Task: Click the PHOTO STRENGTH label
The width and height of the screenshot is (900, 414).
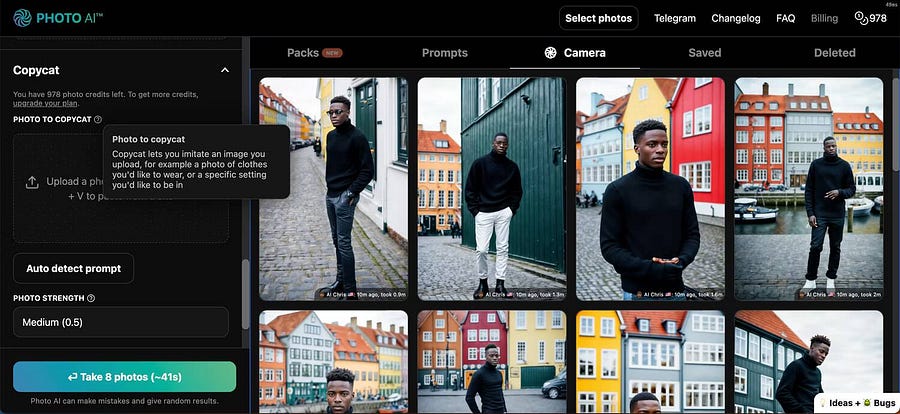Action: tap(49, 298)
